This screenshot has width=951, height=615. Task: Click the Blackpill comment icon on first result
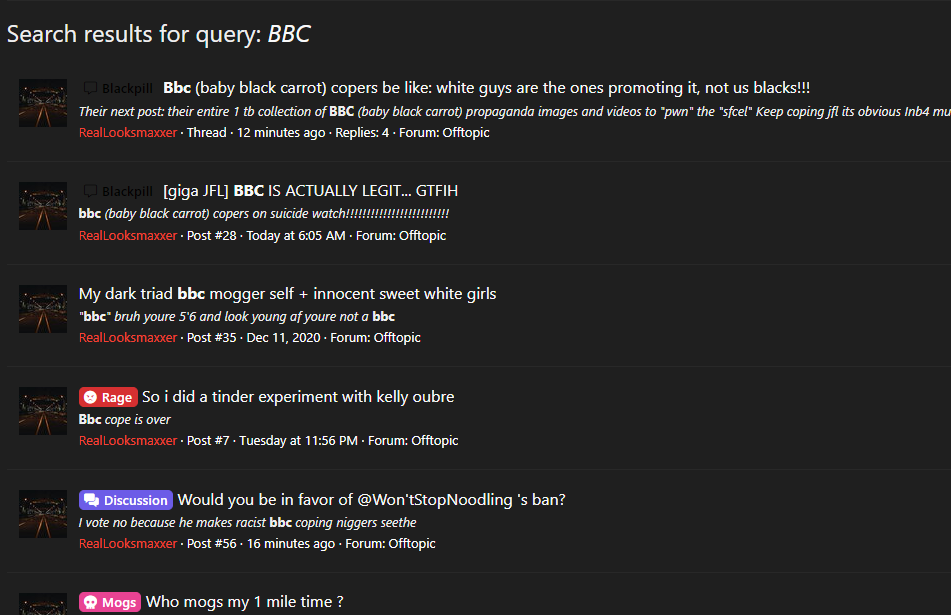[90, 88]
